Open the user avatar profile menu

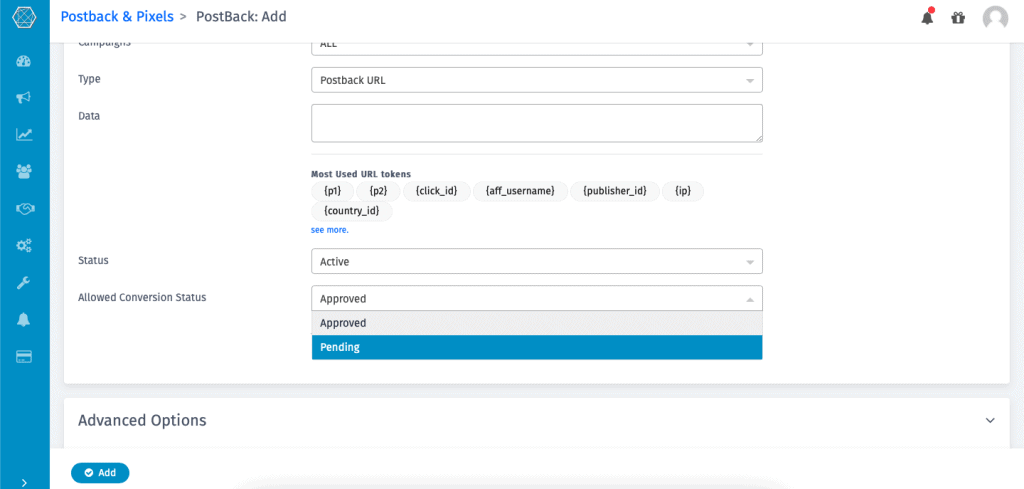point(995,17)
